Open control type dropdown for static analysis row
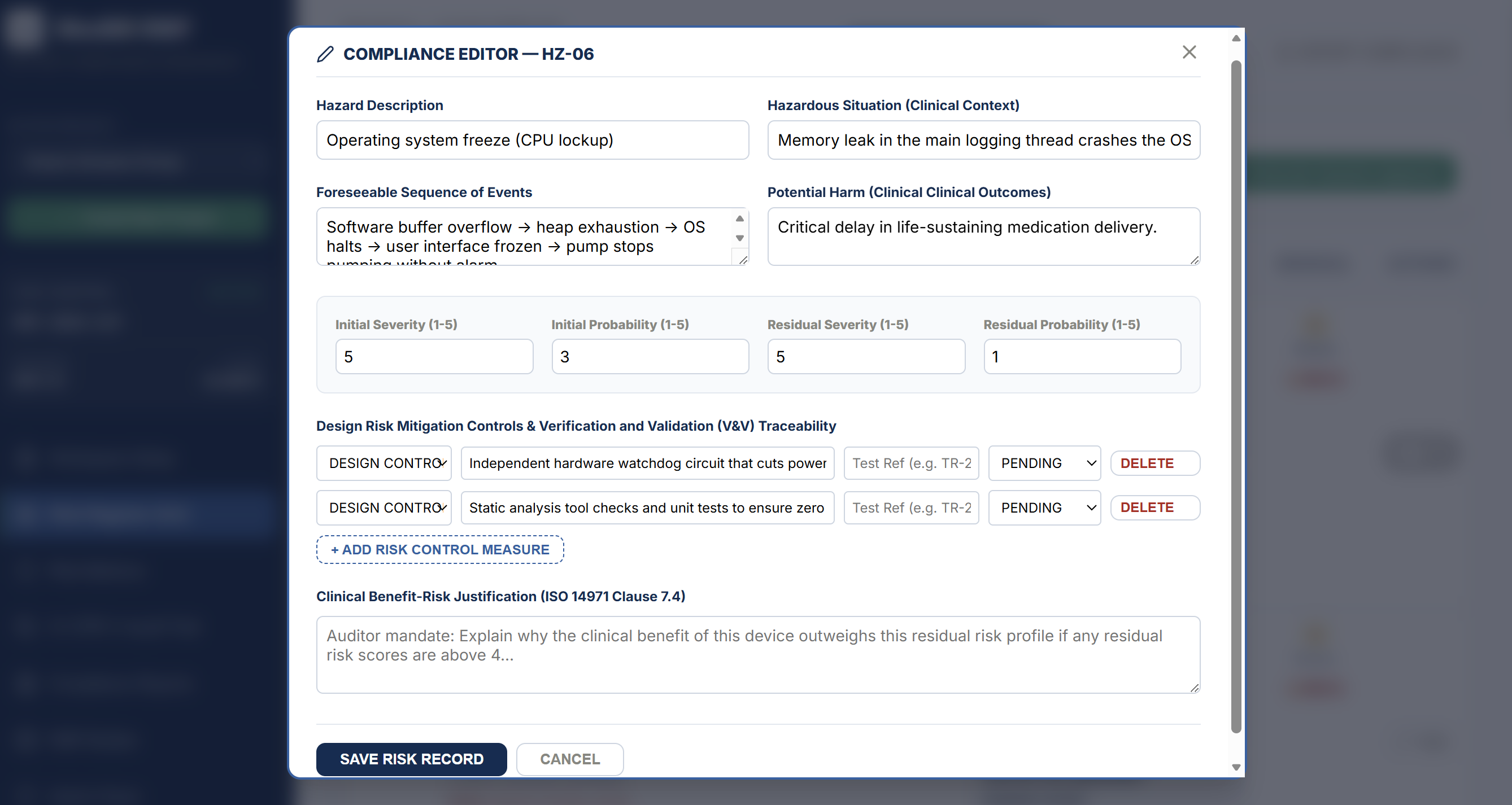 point(384,508)
